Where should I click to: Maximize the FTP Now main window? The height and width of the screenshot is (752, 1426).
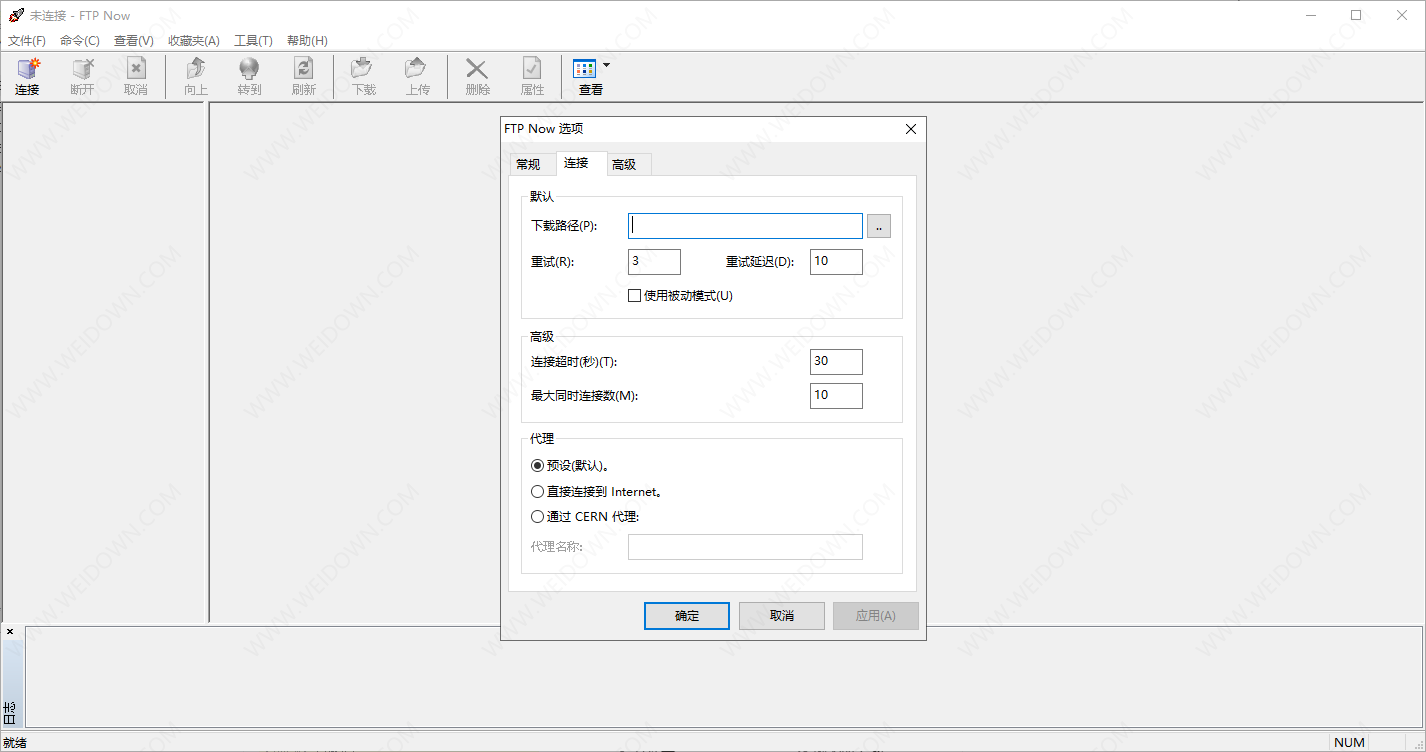tap(1356, 15)
